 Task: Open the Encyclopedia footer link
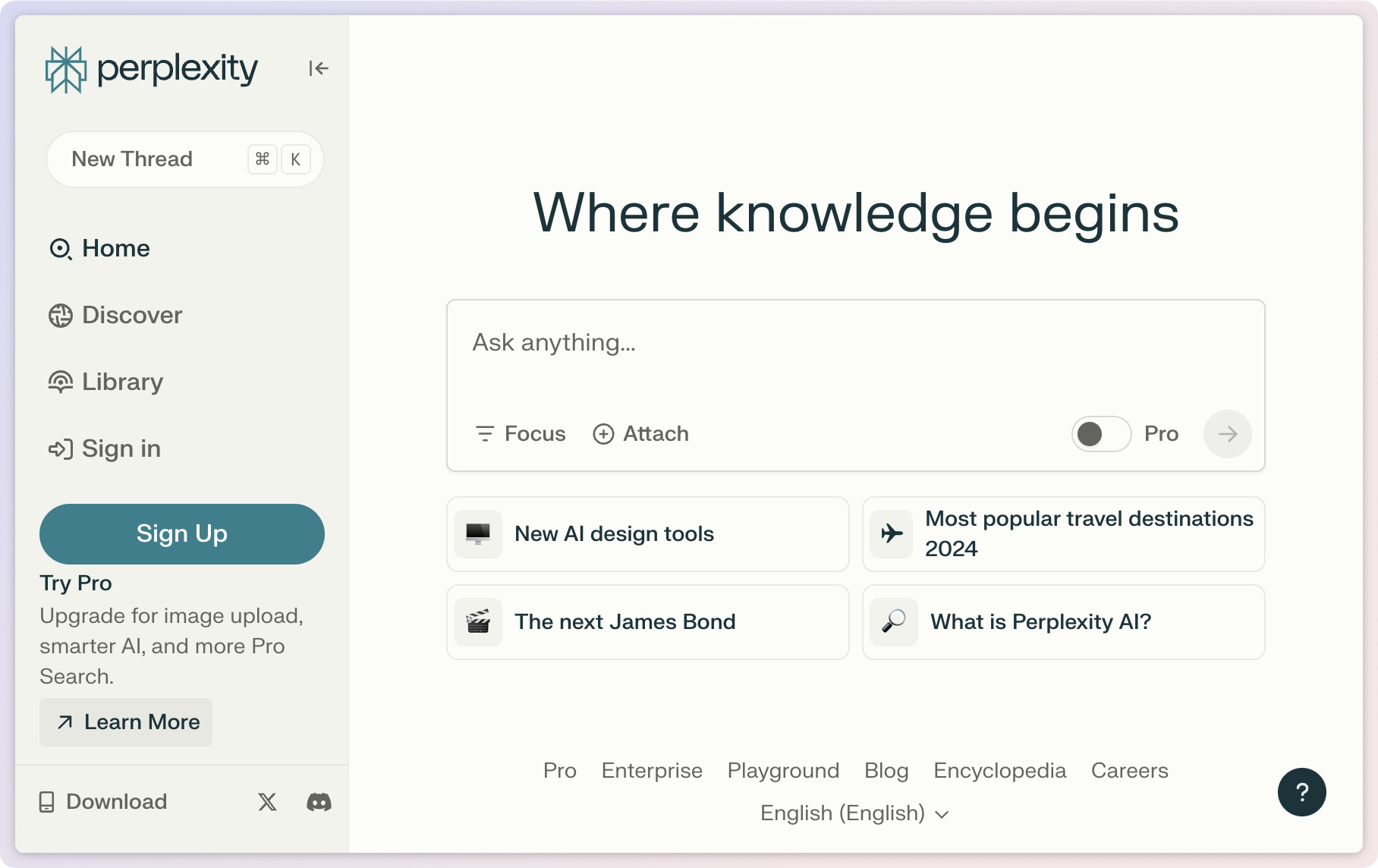999,771
